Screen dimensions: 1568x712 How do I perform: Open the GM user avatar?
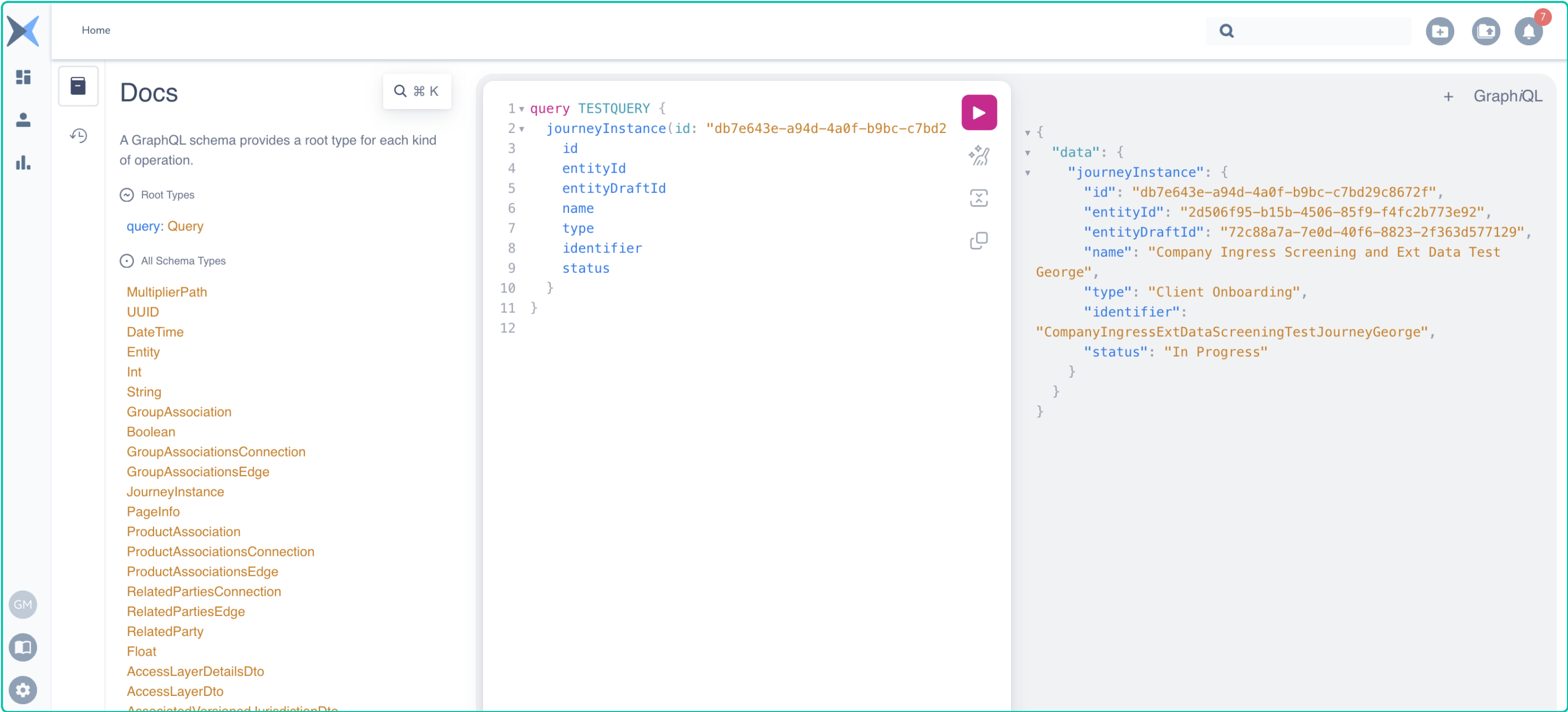click(x=23, y=604)
